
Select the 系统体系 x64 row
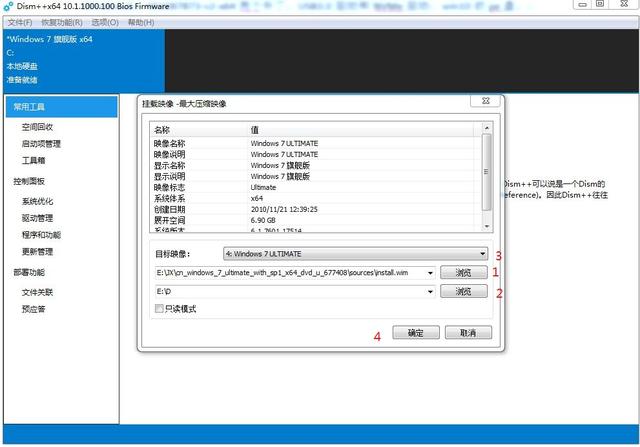(316, 198)
